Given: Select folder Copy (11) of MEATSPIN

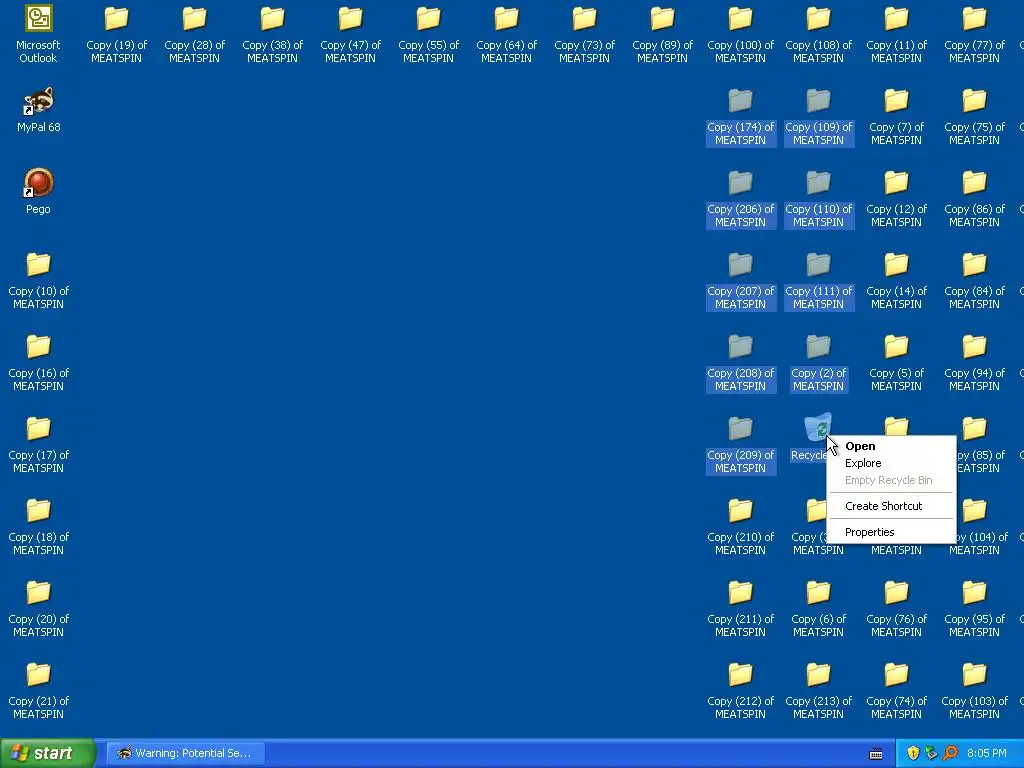Looking at the screenshot, I should pyautogui.click(x=896, y=34).
